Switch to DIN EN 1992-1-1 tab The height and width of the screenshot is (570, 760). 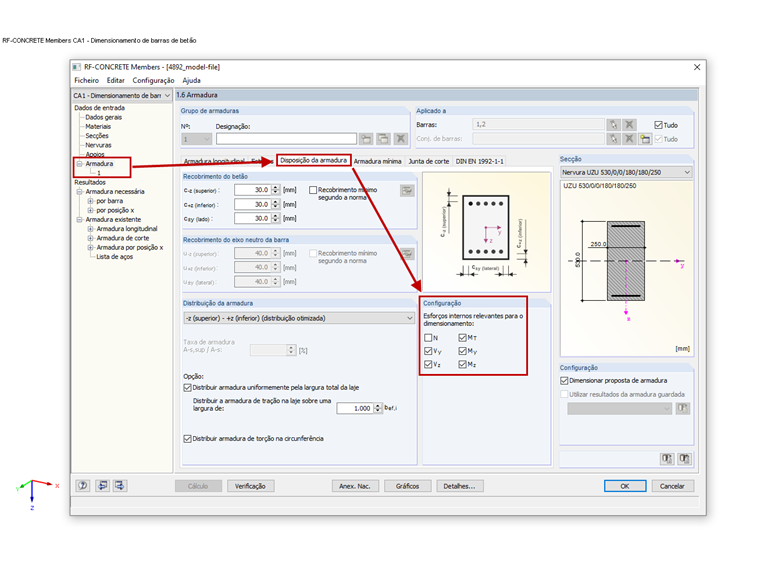479,161
